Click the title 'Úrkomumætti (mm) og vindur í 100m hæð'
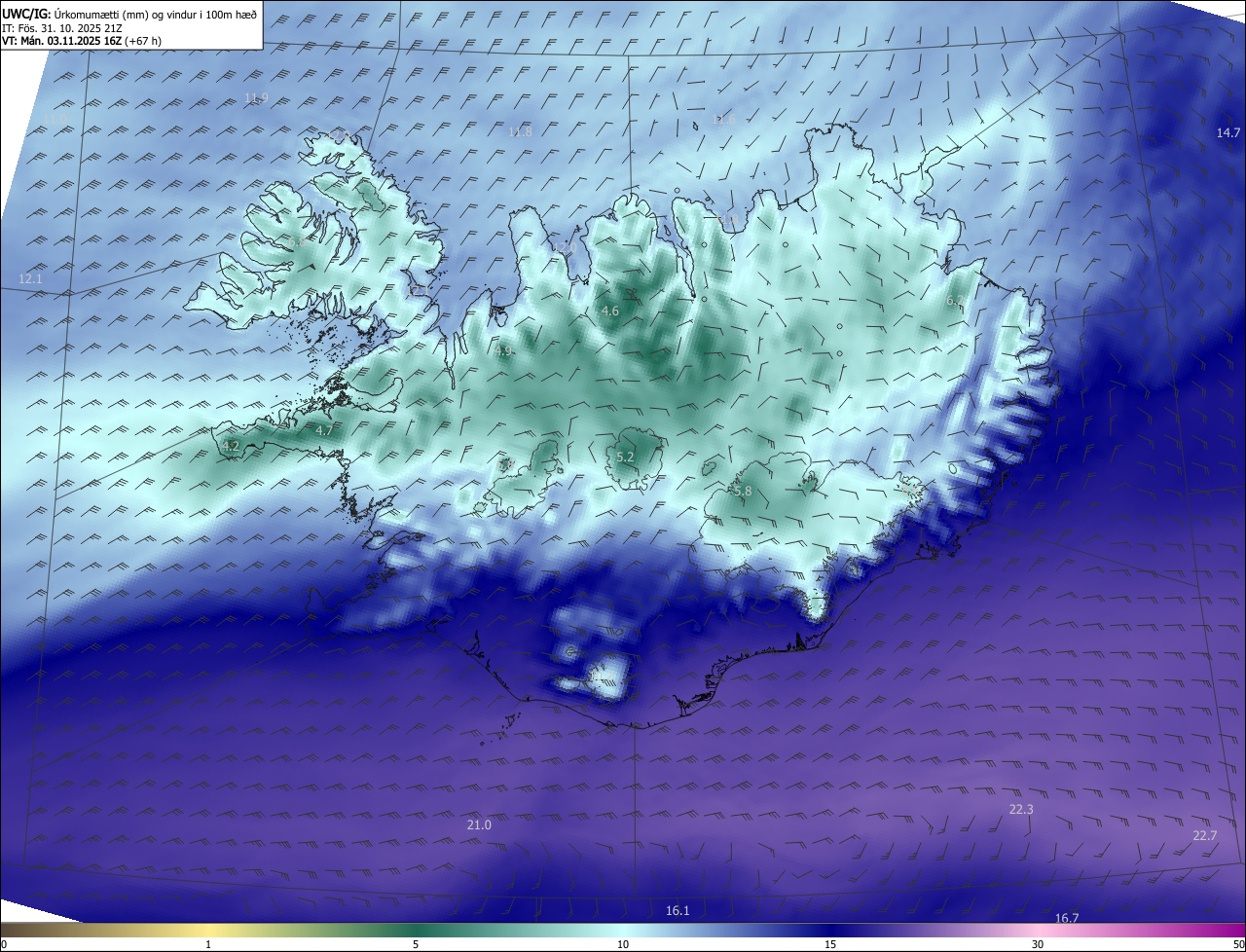 pyautogui.click(x=155, y=14)
